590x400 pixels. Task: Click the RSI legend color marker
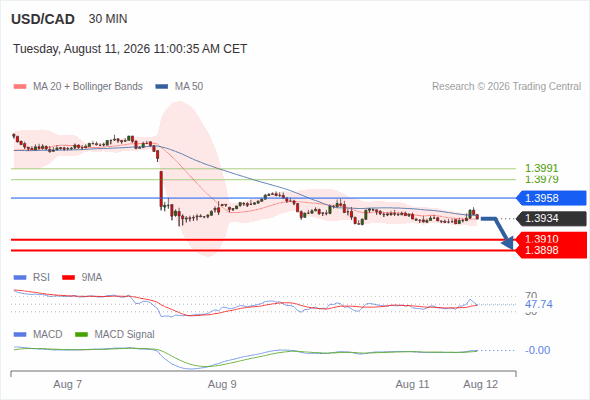[x=20, y=278]
